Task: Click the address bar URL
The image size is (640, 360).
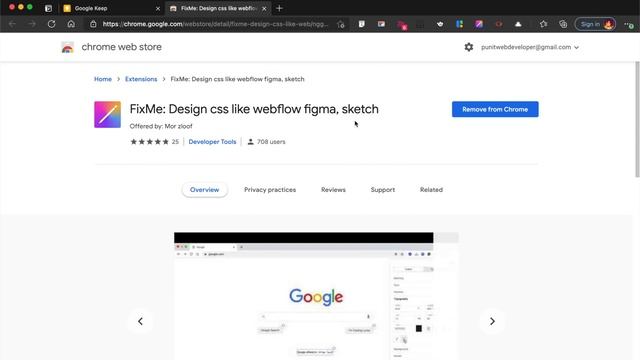Action: point(215,24)
